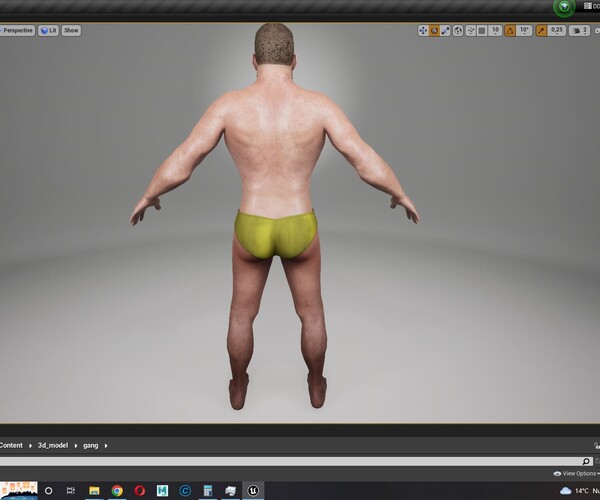This screenshot has width=600, height=500.
Task: Expand arrow after 3d_model breadcrumb
Action: coord(76,446)
